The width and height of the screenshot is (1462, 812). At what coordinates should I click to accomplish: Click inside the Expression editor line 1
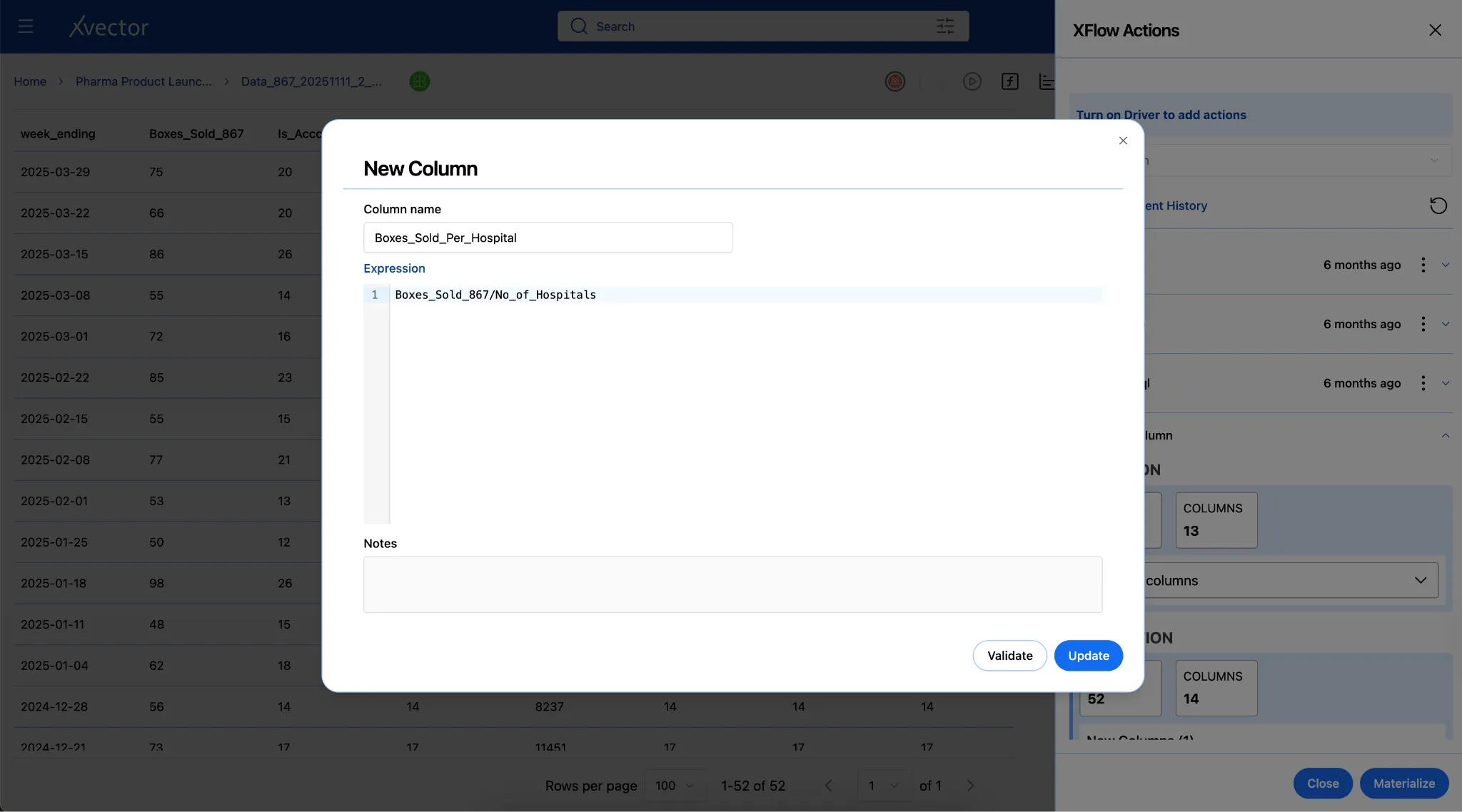coord(746,295)
